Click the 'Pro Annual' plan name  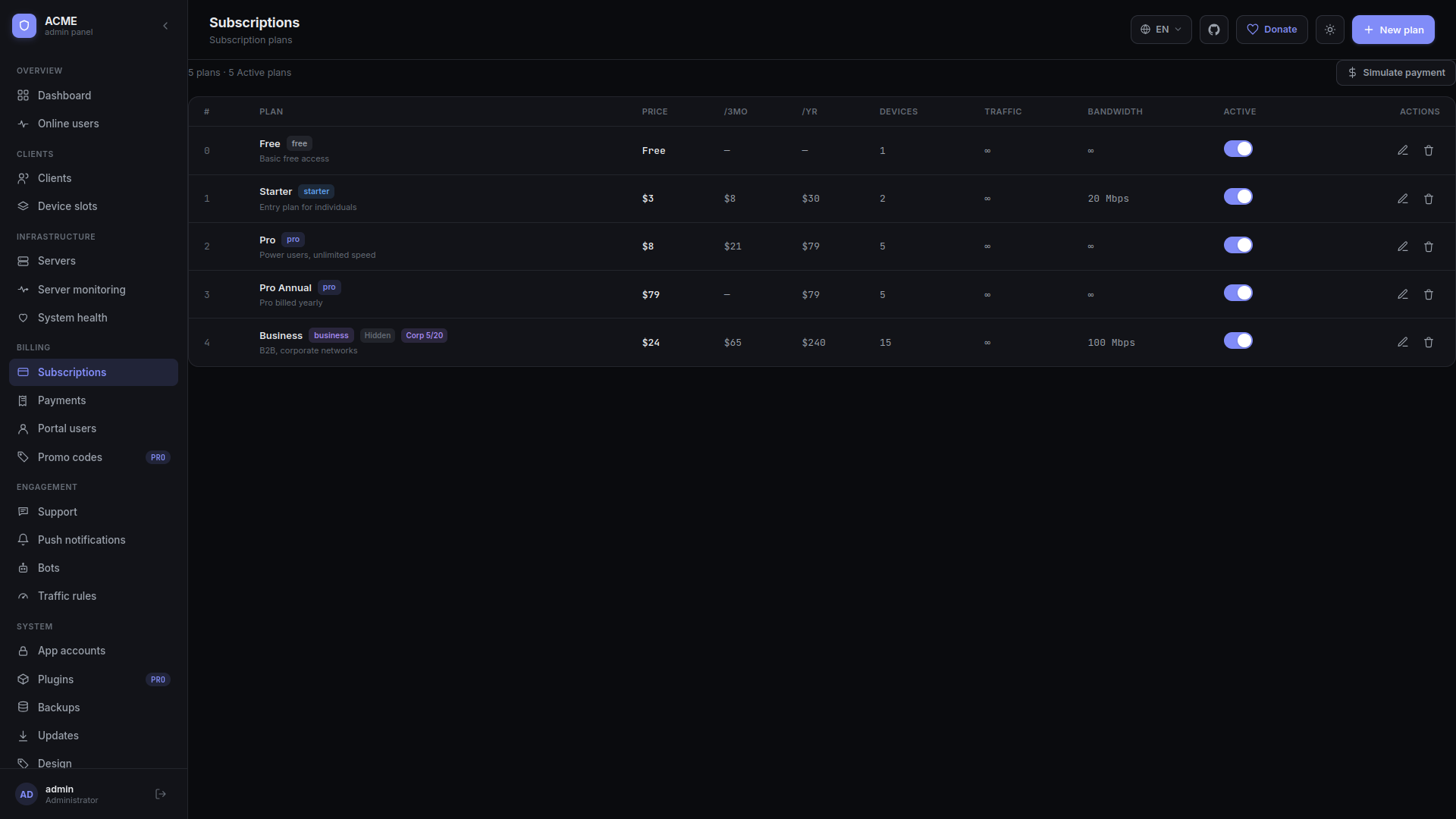click(285, 287)
